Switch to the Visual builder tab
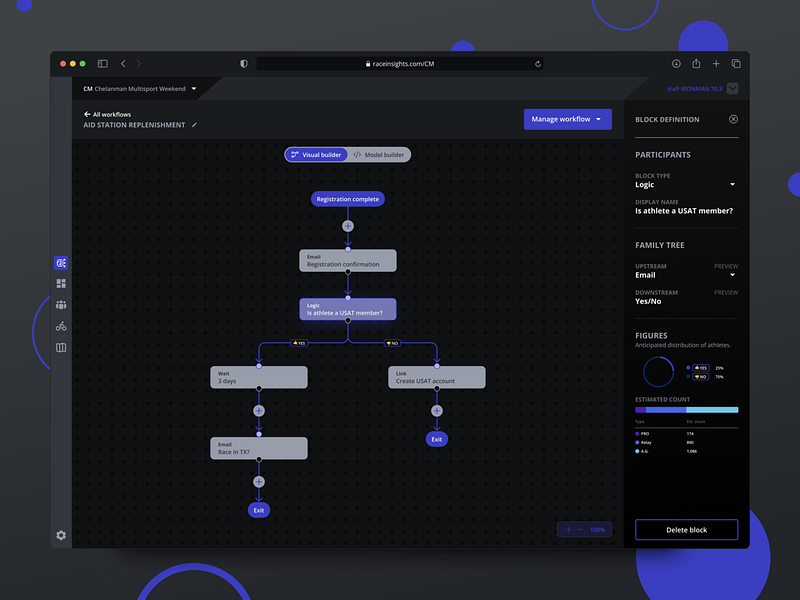This screenshot has width=800, height=600. tap(316, 154)
